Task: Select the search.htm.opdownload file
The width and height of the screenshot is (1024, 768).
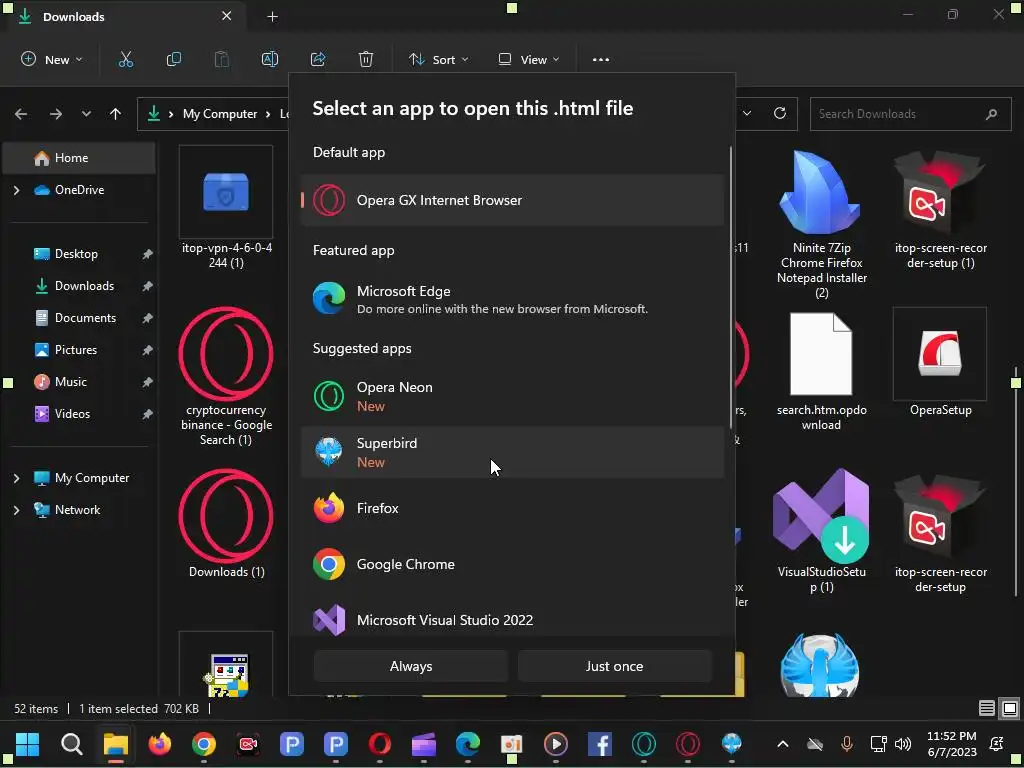Action: 822,370
